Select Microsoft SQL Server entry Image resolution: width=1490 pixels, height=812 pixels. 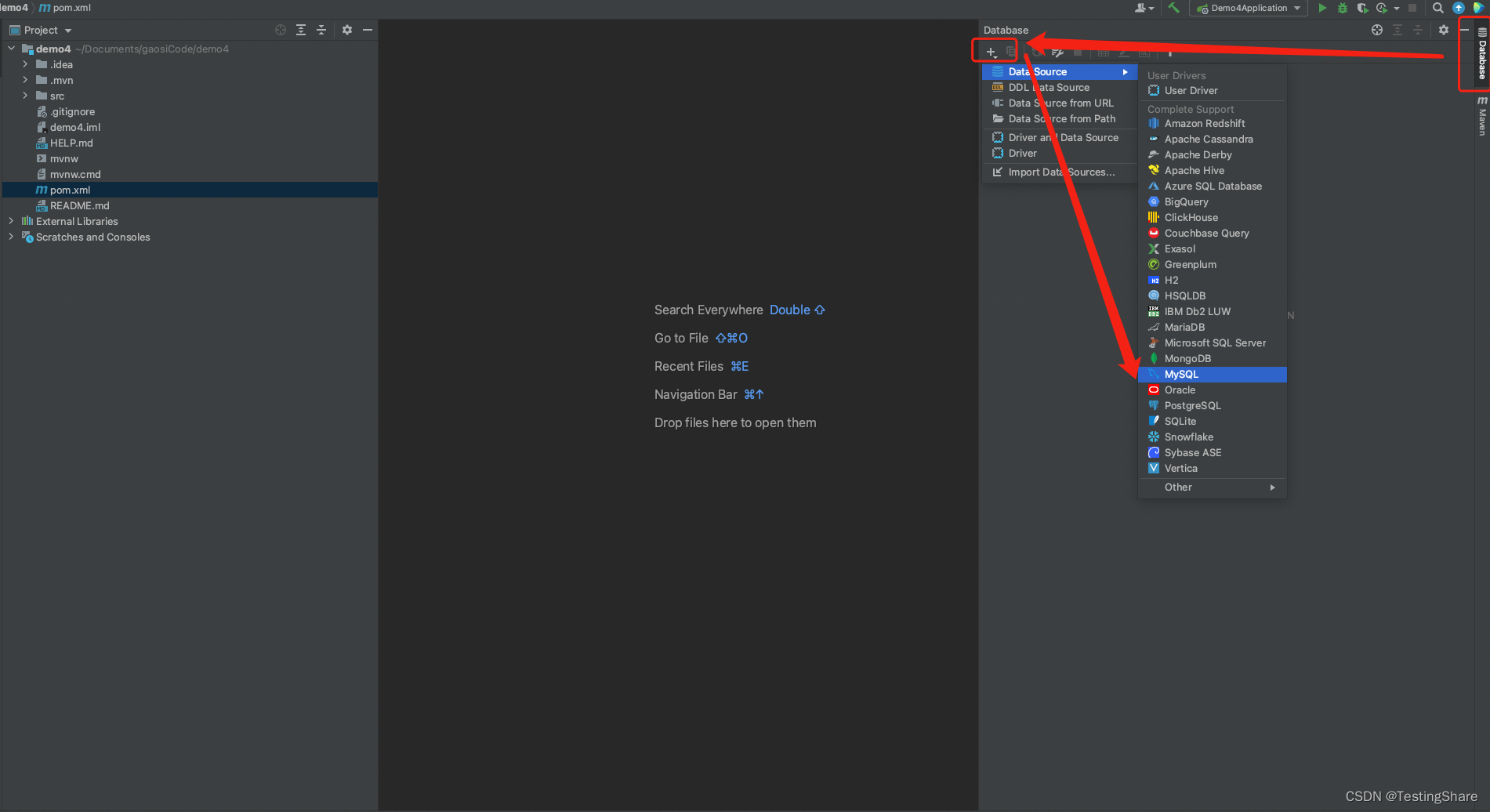click(1213, 343)
